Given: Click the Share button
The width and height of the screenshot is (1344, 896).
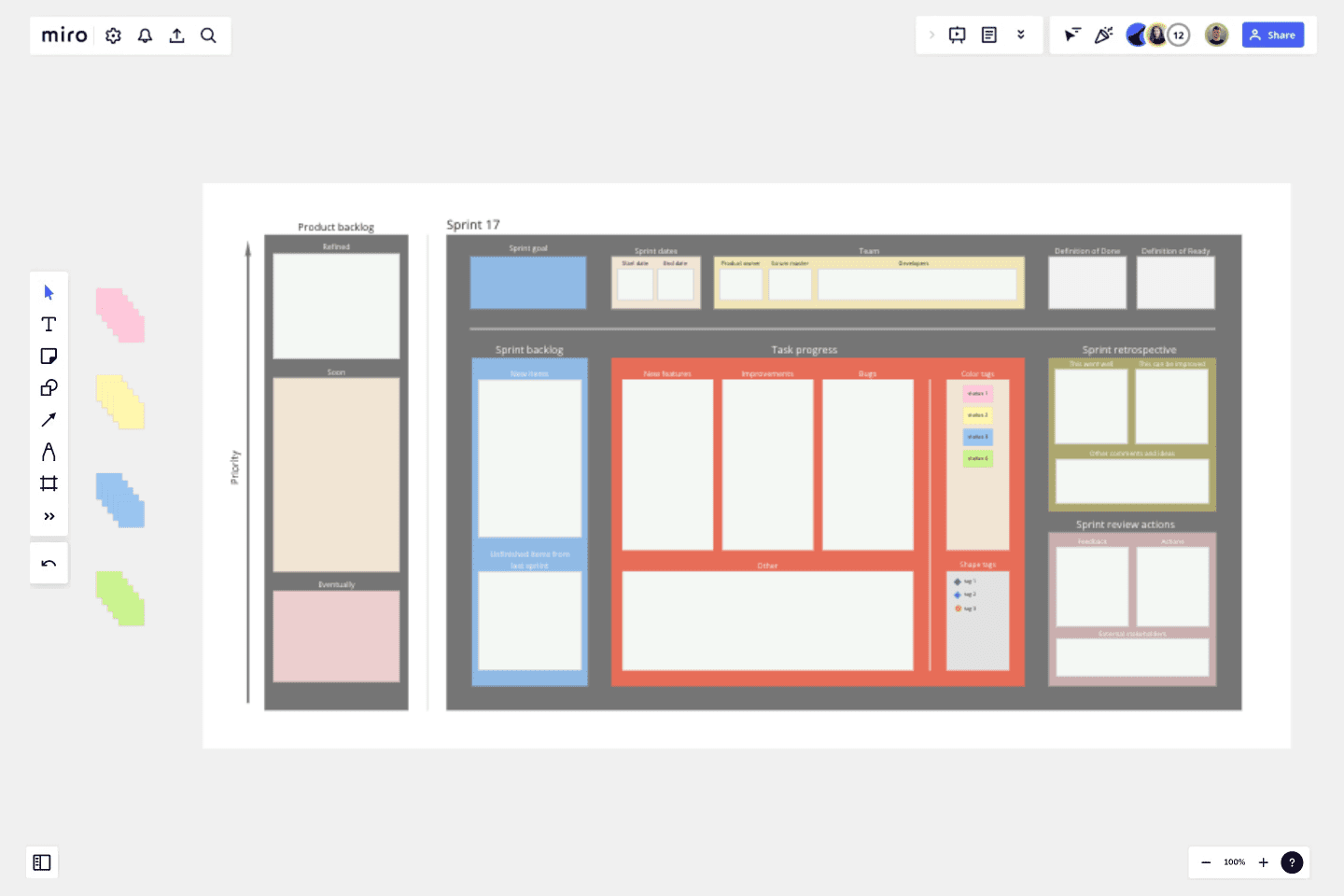Looking at the screenshot, I should [x=1272, y=35].
